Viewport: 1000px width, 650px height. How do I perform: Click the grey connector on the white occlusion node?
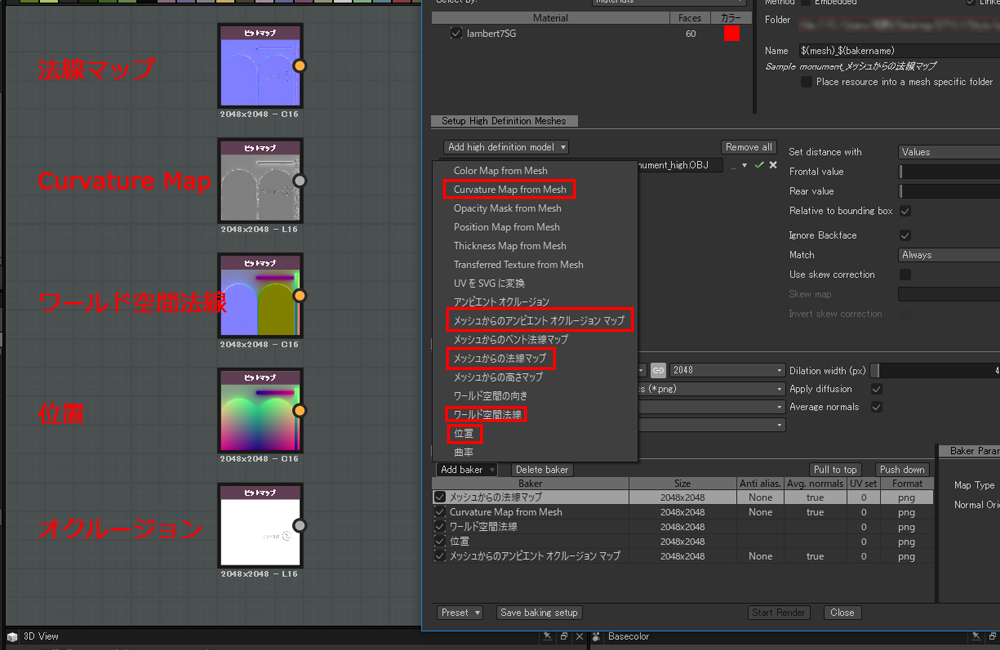click(x=299, y=526)
